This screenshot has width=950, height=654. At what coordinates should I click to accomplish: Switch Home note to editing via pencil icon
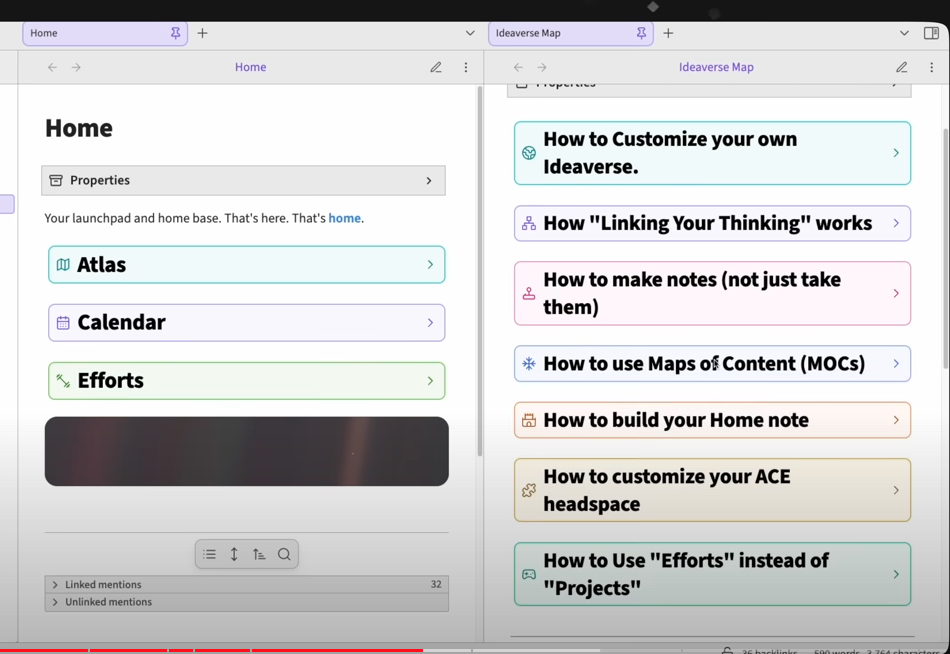(x=436, y=67)
